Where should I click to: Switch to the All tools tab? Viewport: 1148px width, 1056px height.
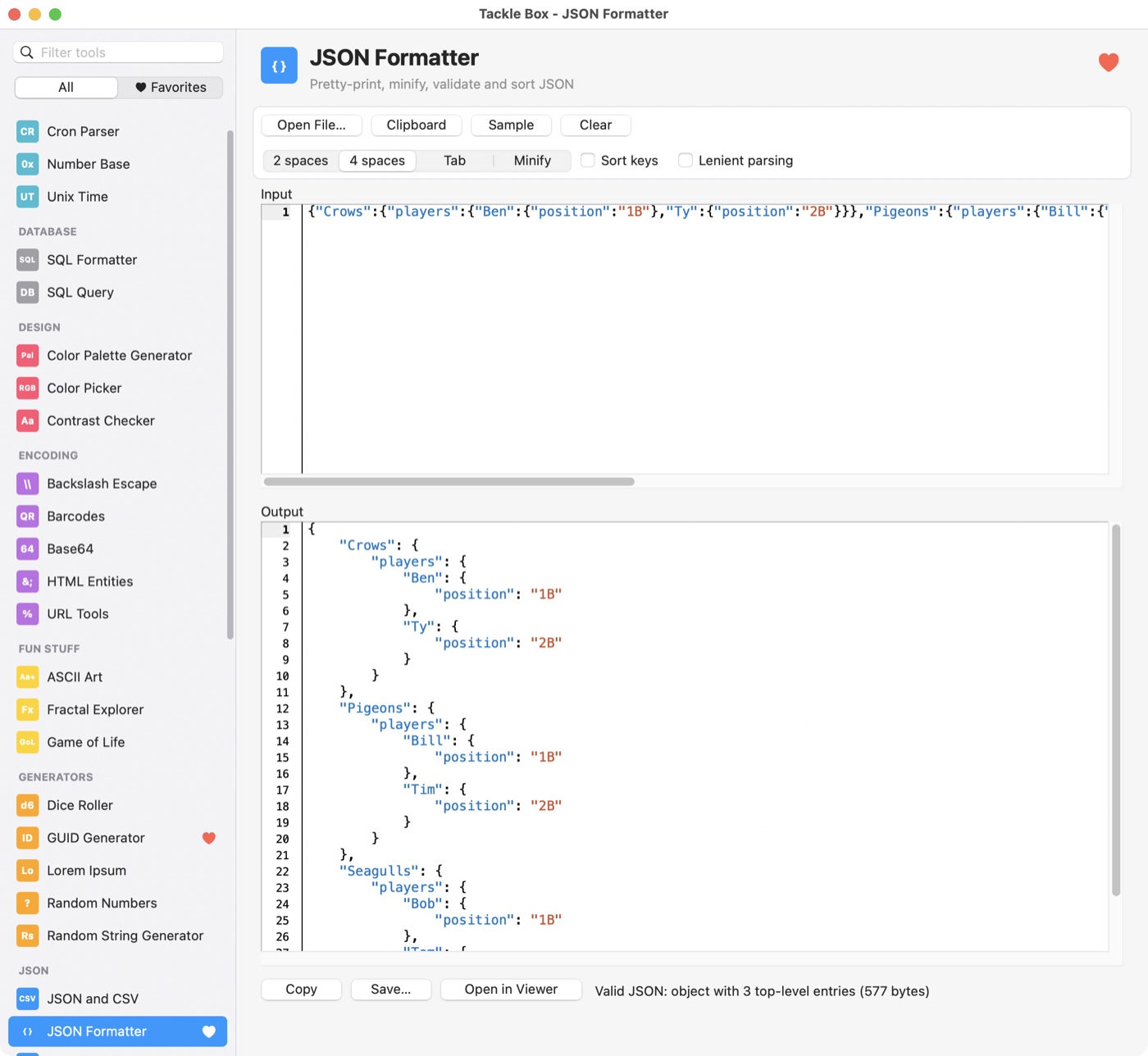66,87
